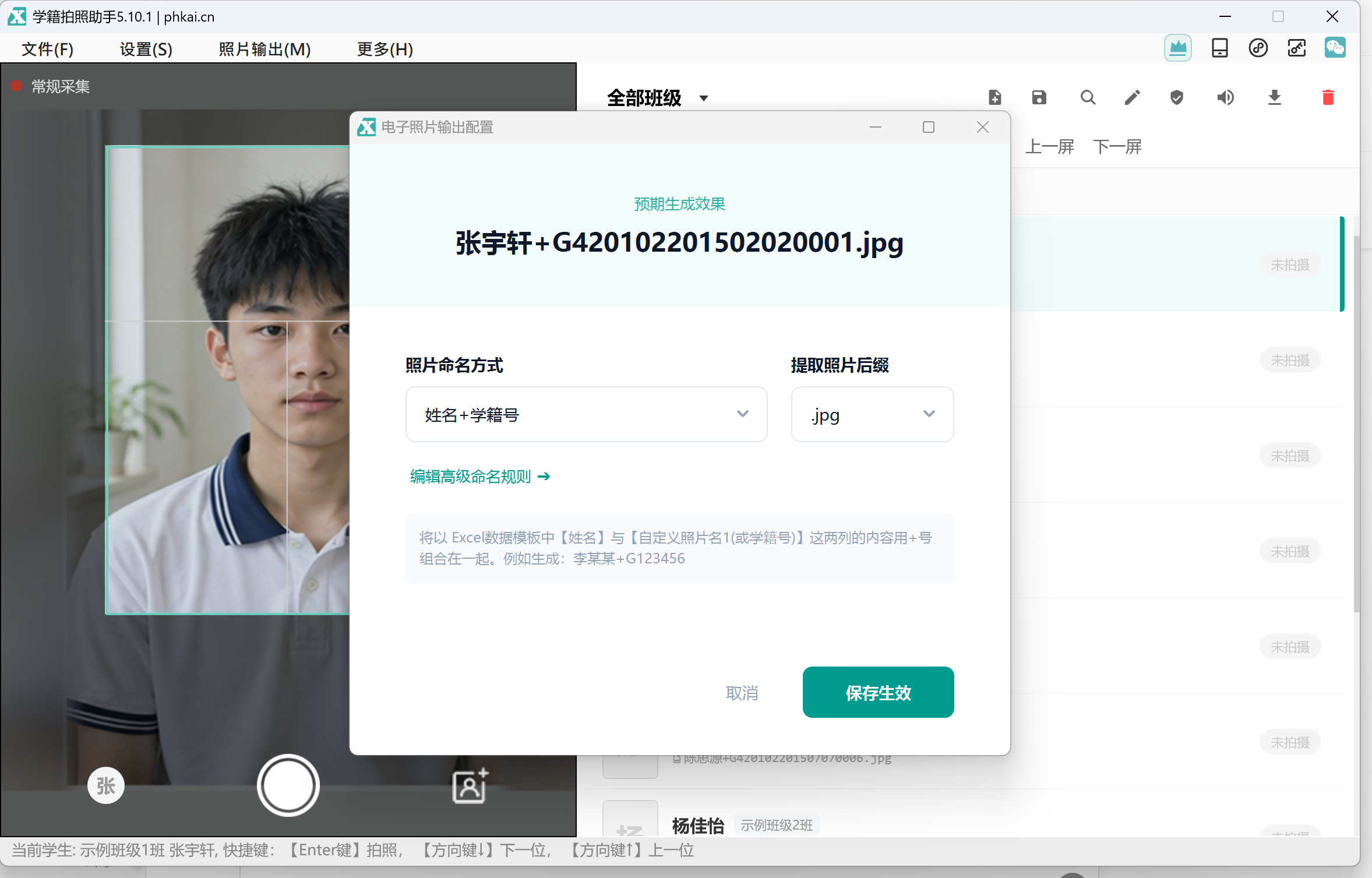Open the photo-link icon in top bar
The width and height of the screenshot is (1372, 878).
point(1297,48)
